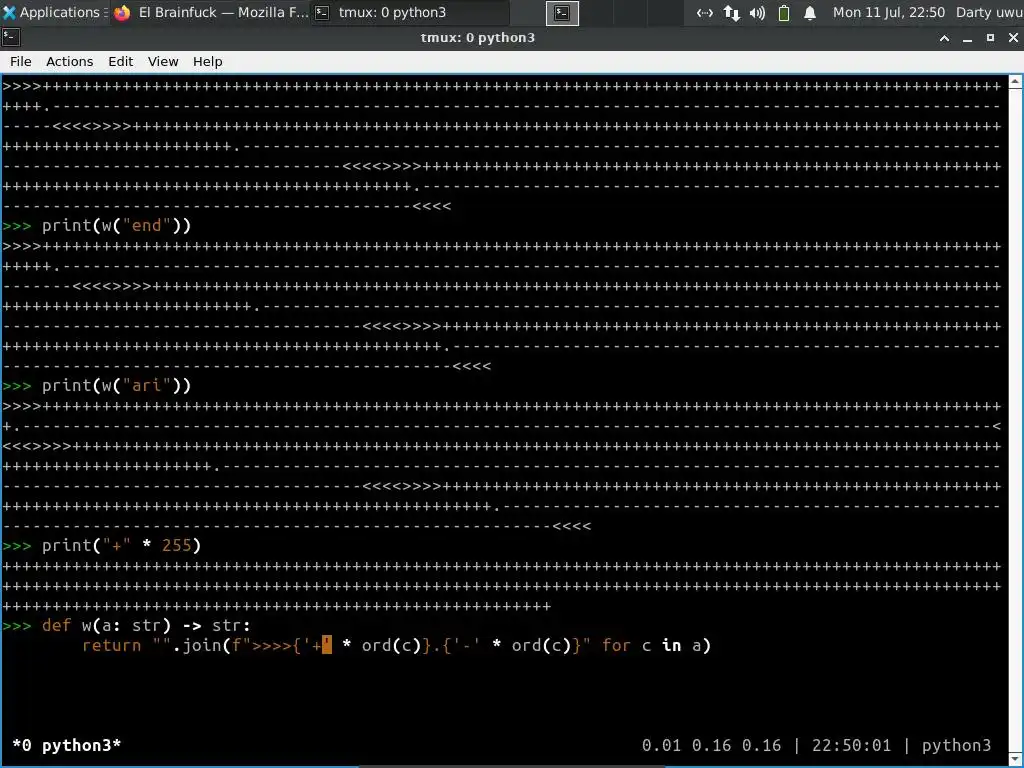The width and height of the screenshot is (1024, 768).
Task: Open the notifications bell icon
Action: (810, 12)
